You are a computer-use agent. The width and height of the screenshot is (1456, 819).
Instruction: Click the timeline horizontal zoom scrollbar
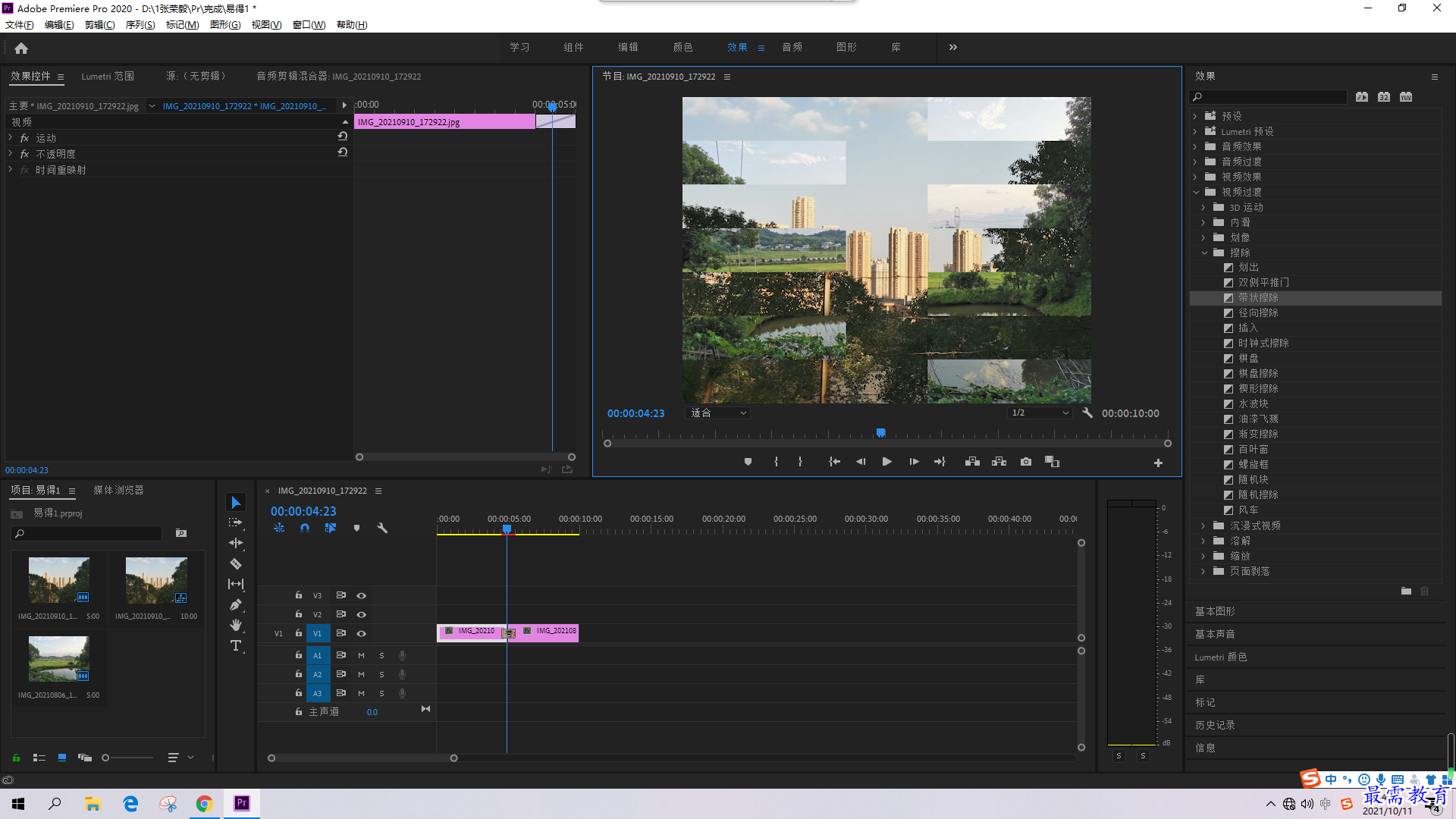click(362, 758)
